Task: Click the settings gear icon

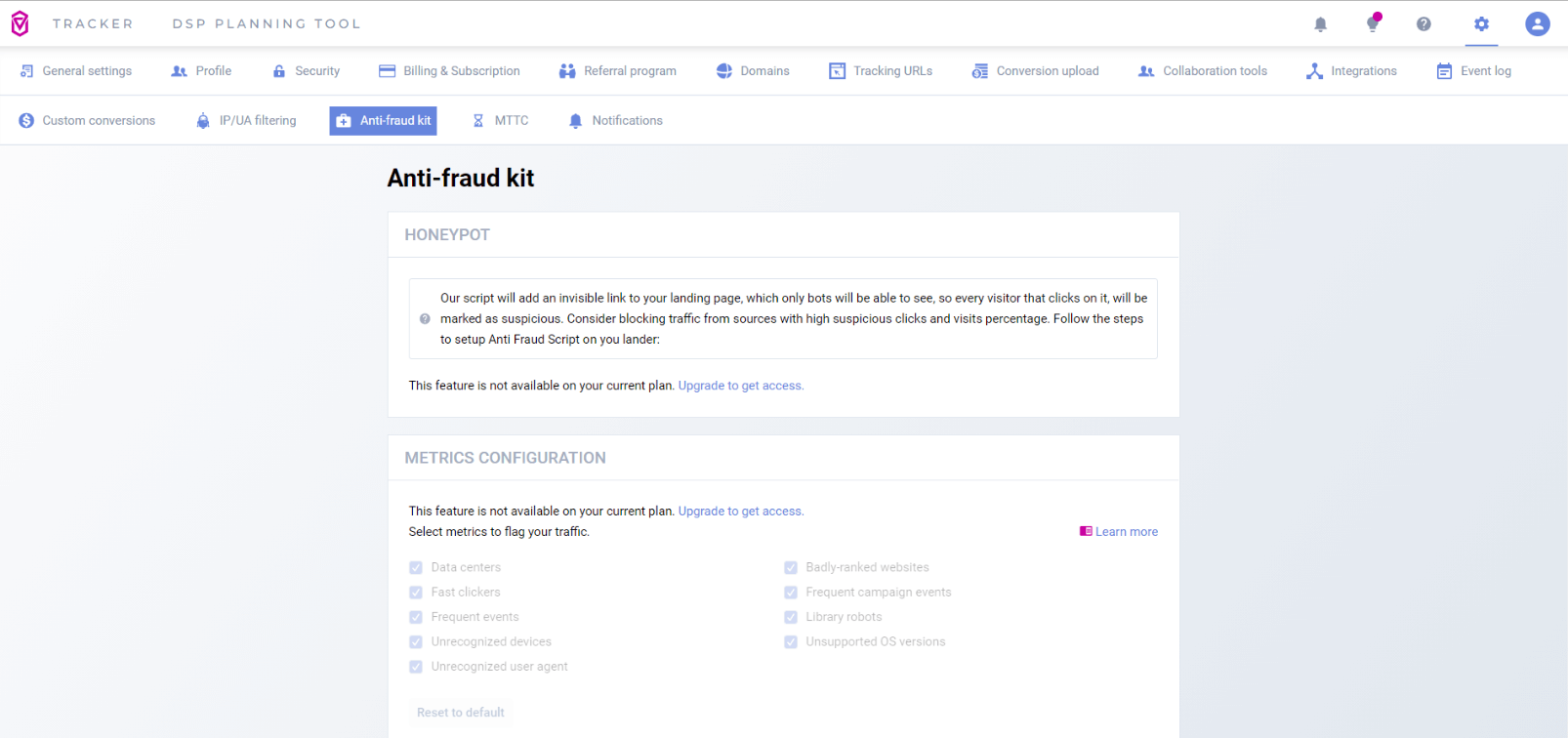Action: click(x=1481, y=24)
